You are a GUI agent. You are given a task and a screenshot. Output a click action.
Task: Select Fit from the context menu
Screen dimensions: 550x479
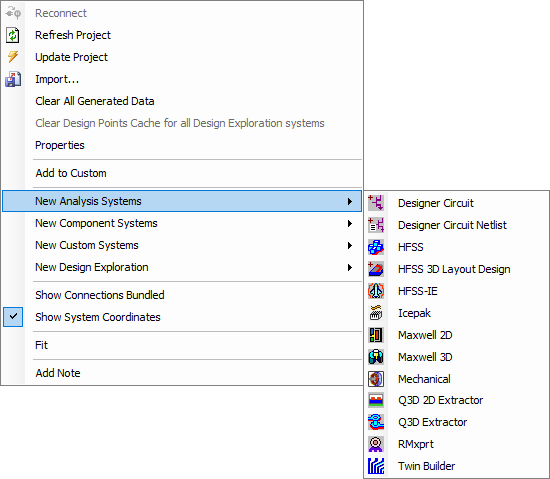(41, 345)
